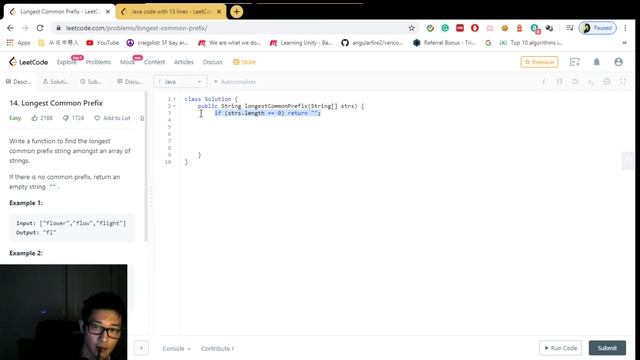Go forward in browser history

25,28
